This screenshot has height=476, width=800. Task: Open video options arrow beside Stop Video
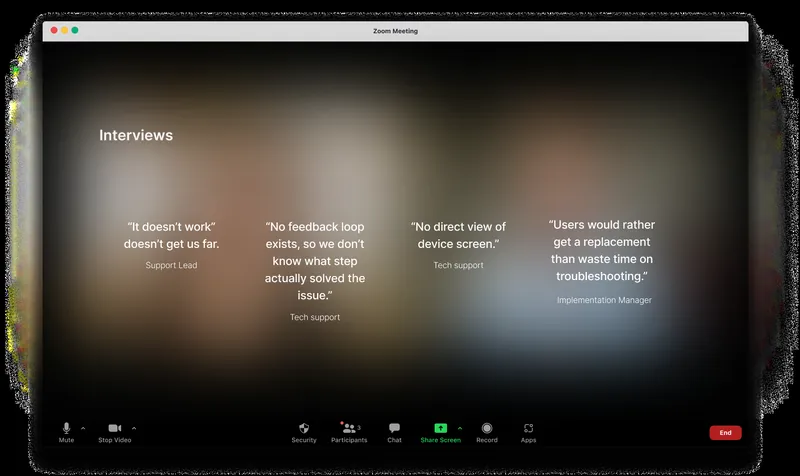[134, 428]
